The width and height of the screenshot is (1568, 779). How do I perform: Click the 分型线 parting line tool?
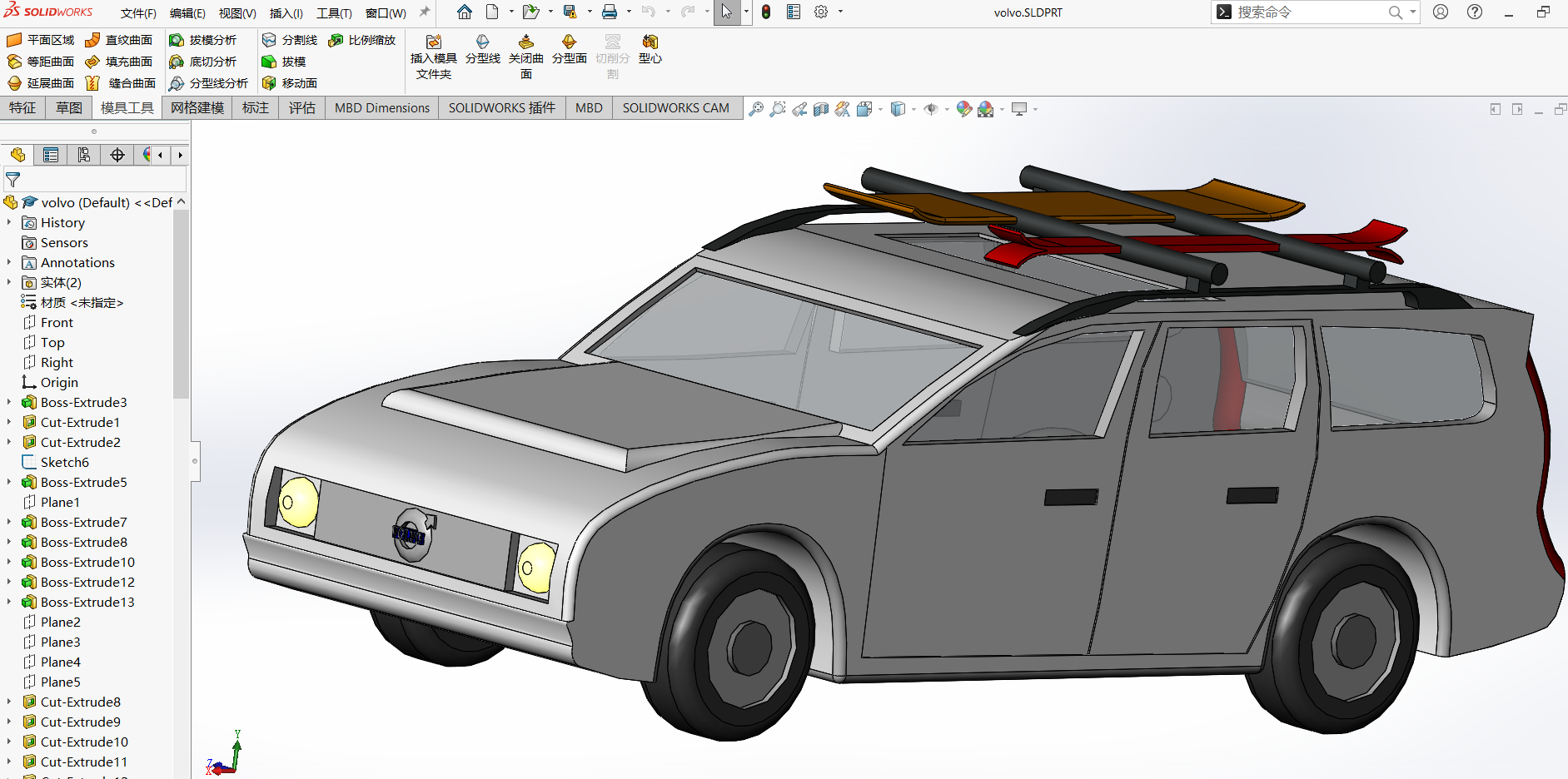pos(482,49)
